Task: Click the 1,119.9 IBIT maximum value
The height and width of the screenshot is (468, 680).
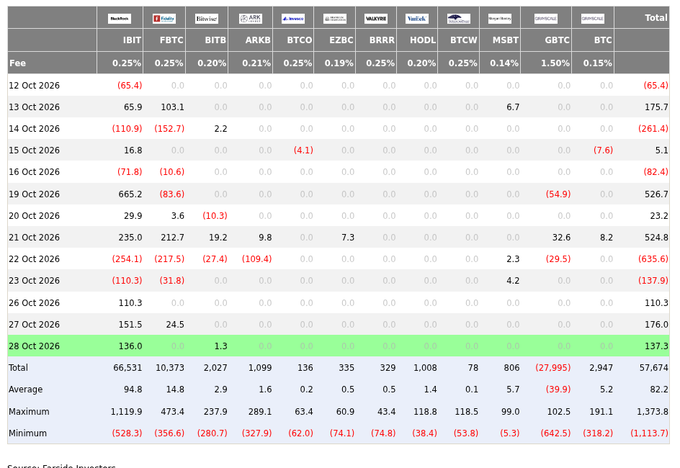Action: [127, 412]
